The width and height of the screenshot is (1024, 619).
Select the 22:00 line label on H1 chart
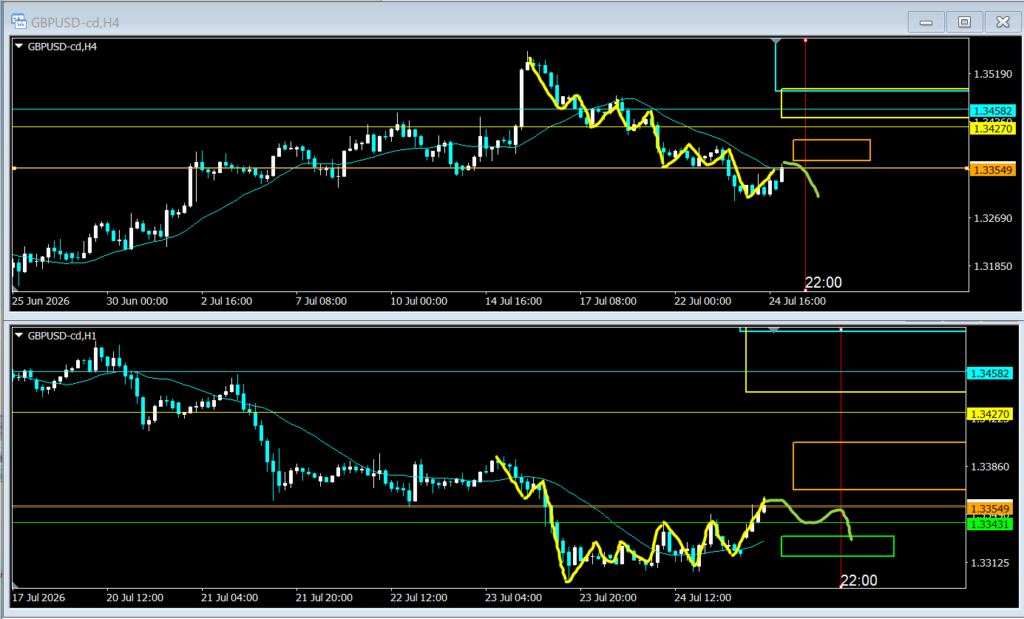click(859, 580)
